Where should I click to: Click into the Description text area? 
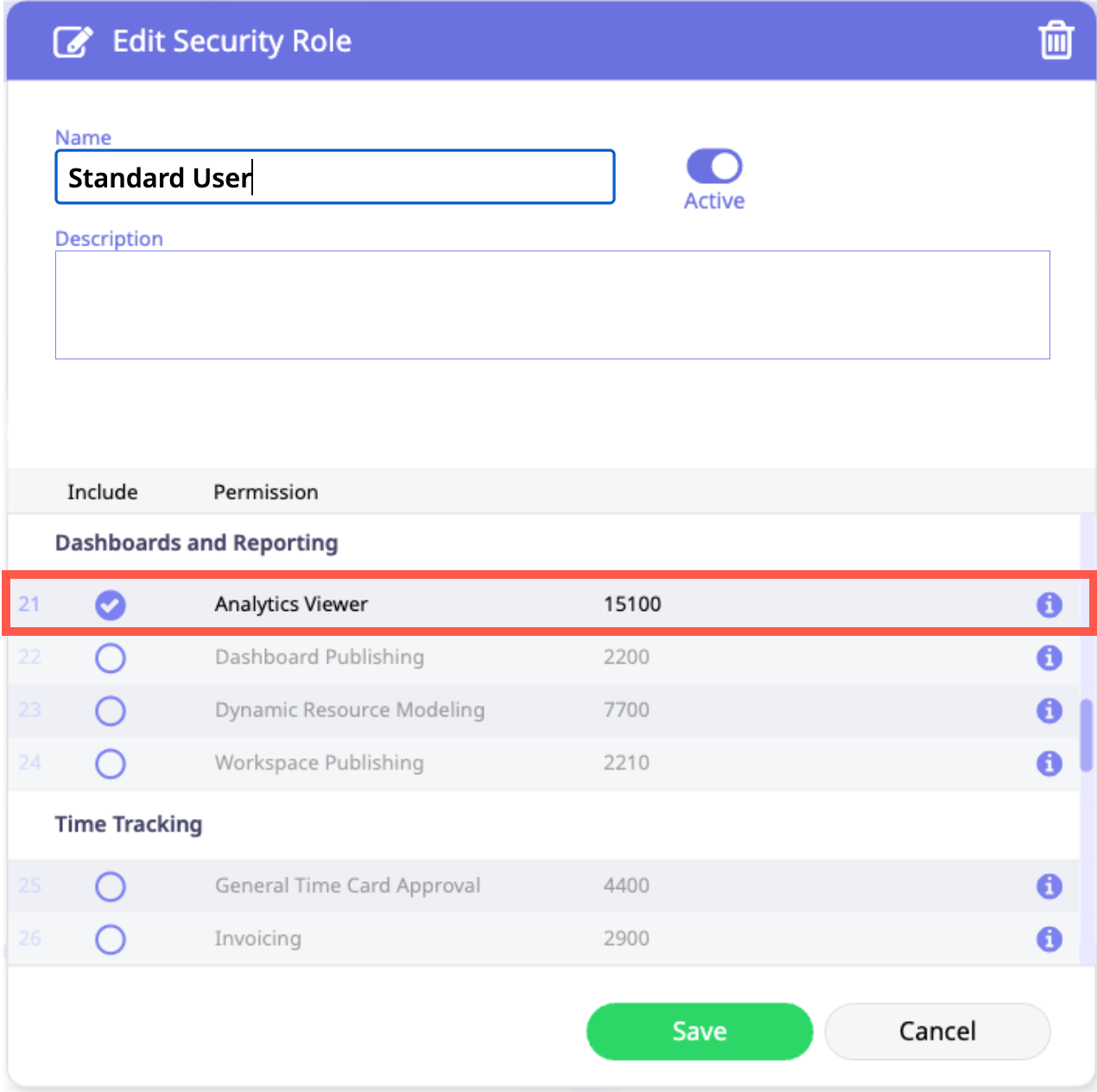point(552,305)
